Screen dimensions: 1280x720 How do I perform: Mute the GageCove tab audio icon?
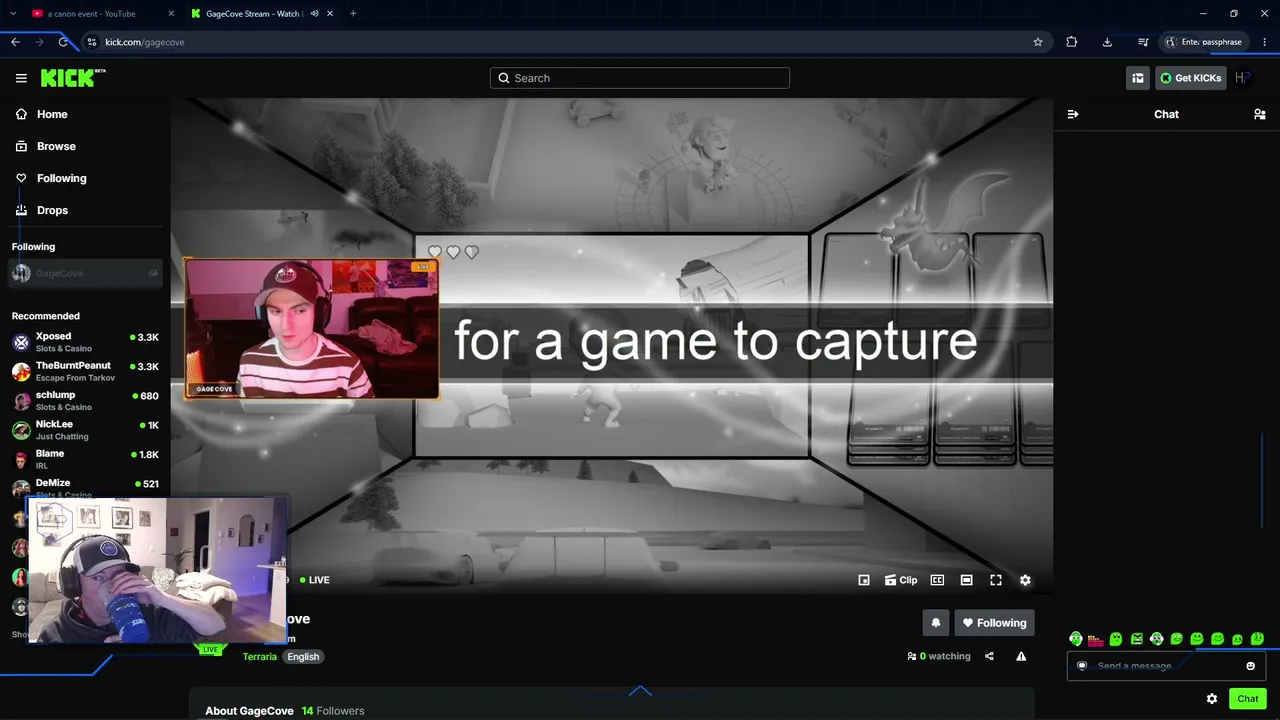tap(314, 14)
